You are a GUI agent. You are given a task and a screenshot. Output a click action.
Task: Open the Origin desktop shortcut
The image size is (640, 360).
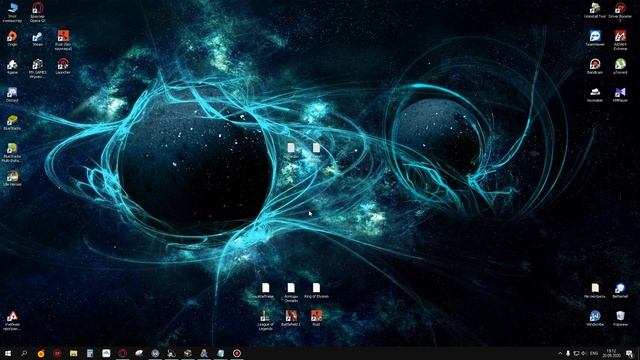point(12,38)
